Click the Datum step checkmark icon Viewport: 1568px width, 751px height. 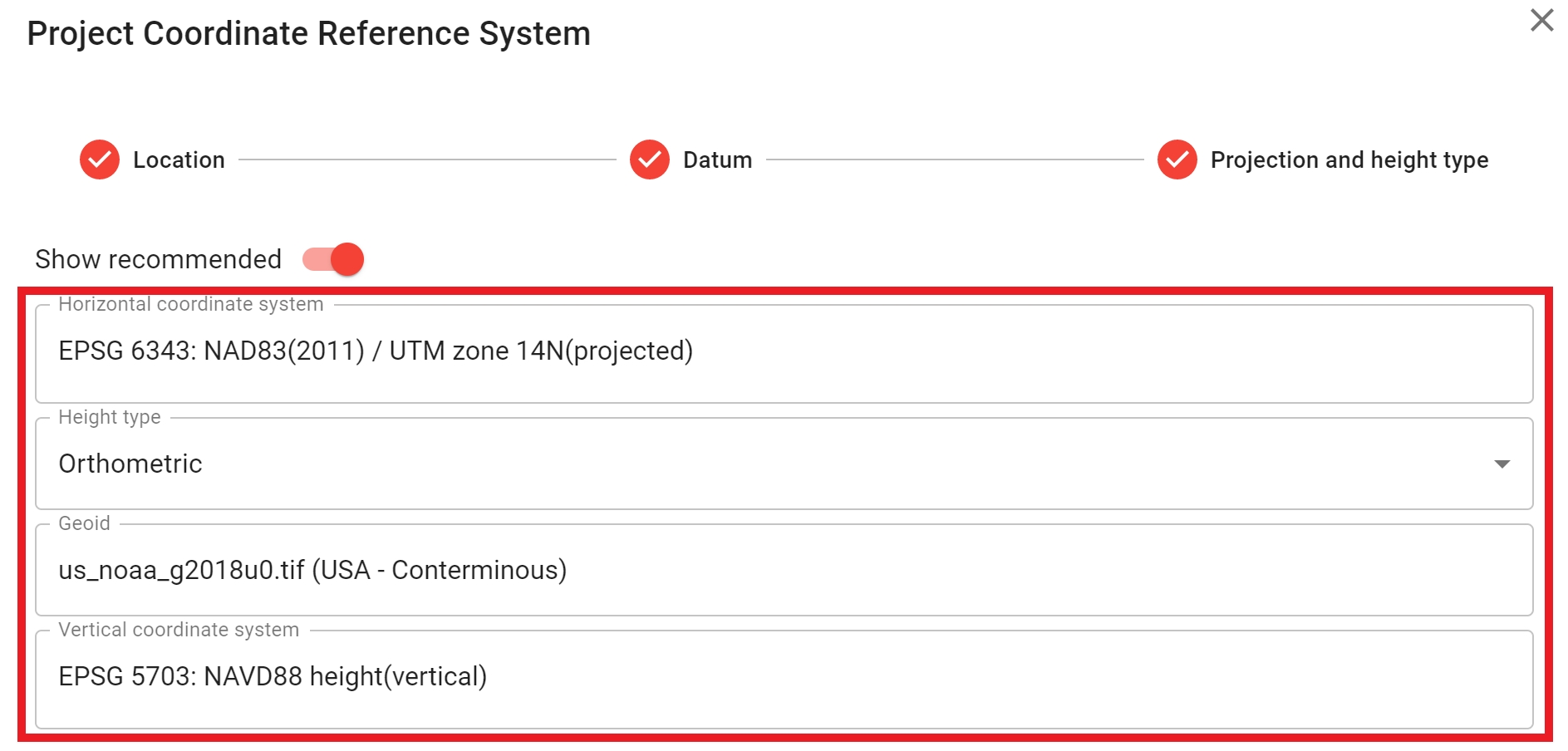coord(649,160)
